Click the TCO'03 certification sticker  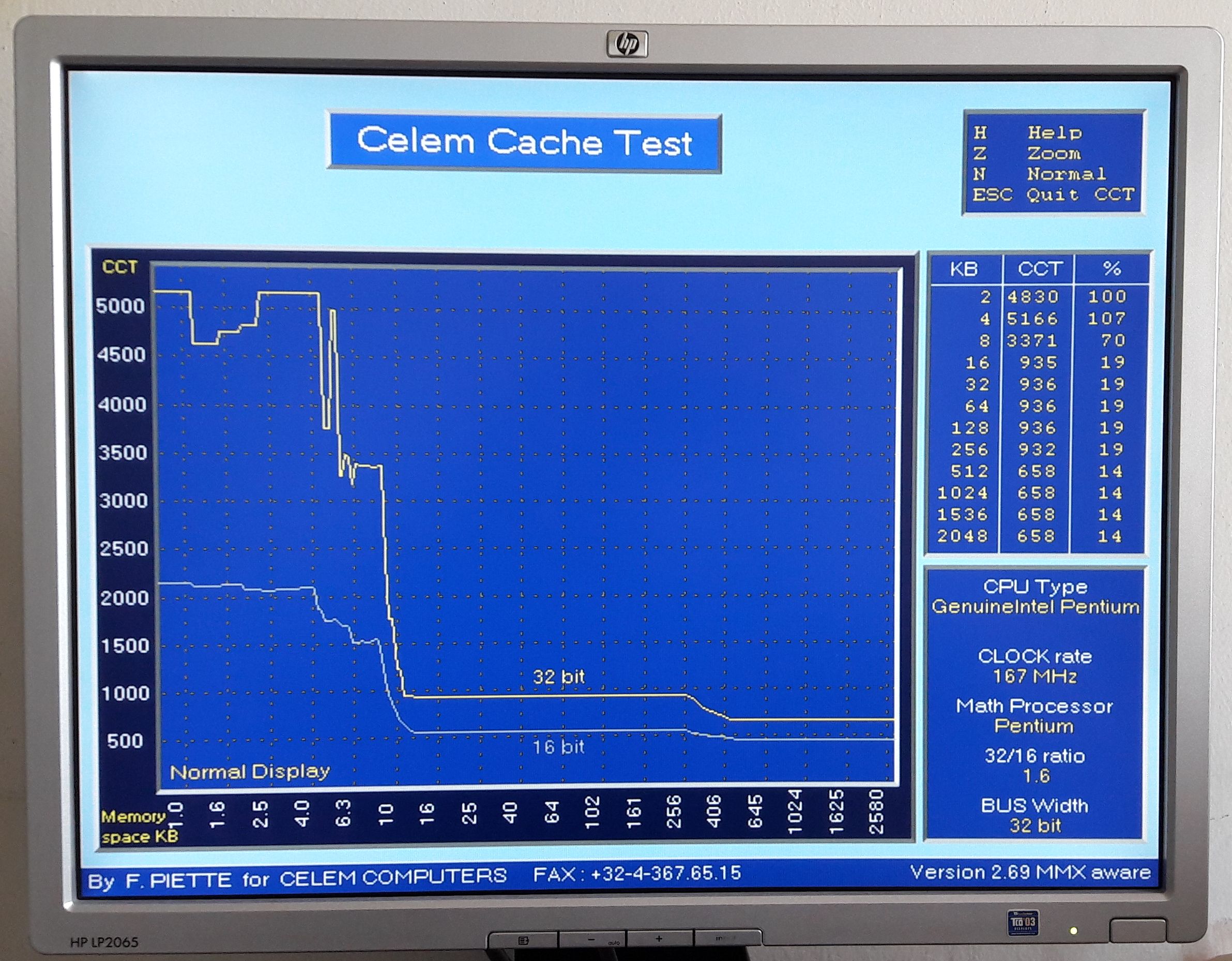[1023, 923]
